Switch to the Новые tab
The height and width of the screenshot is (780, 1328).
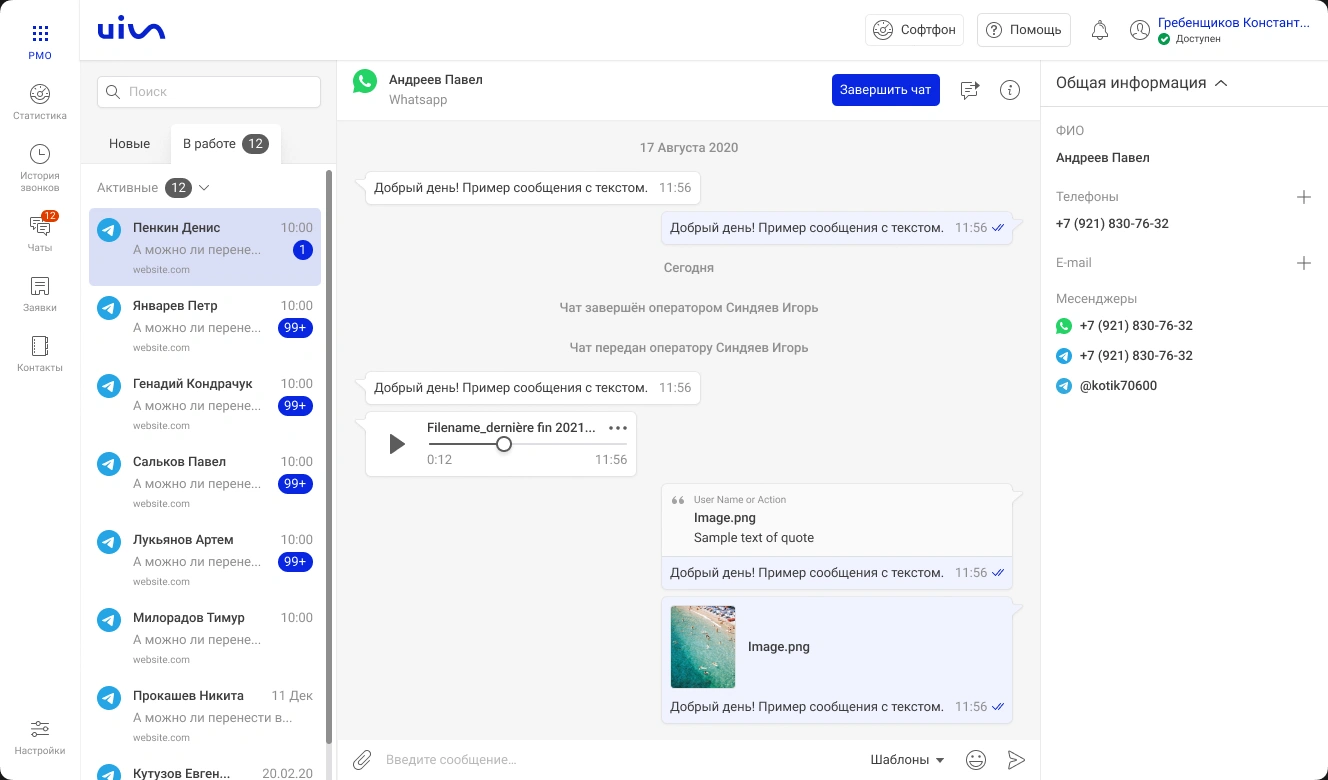point(129,144)
